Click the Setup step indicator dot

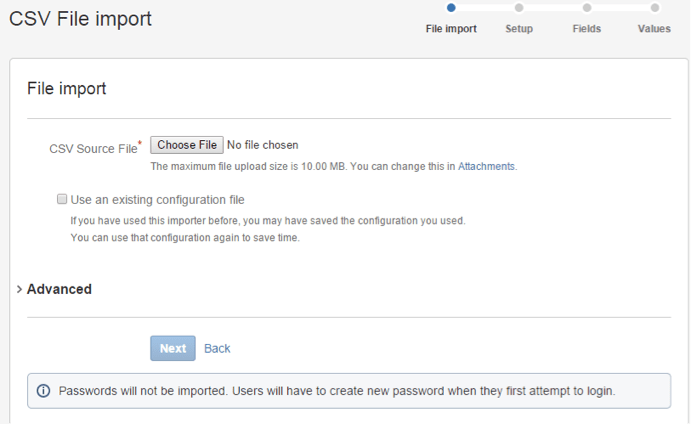click(519, 7)
